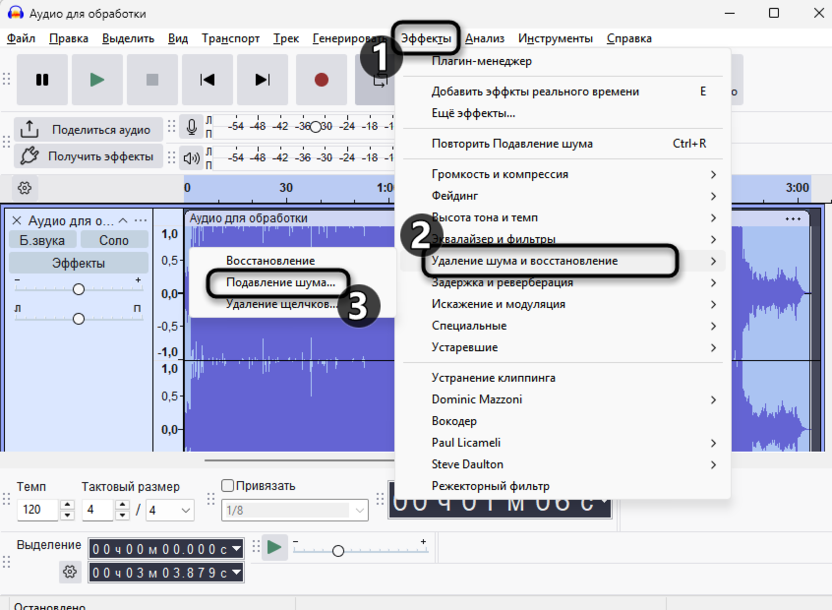Image resolution: width=832 pixels, height=610 pixels.
Task: Toggle Соло on the audio track
Action: tap(113, 241)
